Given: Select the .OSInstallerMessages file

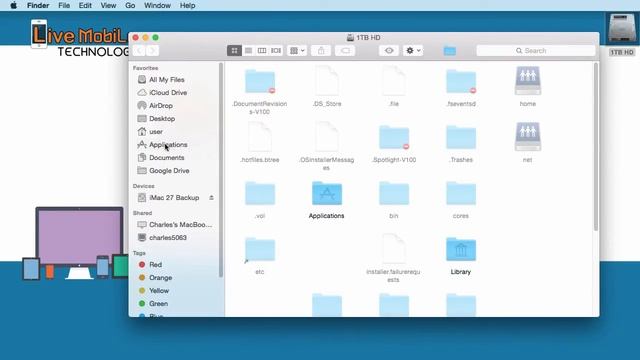Looking at the screenshot, I should [x=327, y=138].
